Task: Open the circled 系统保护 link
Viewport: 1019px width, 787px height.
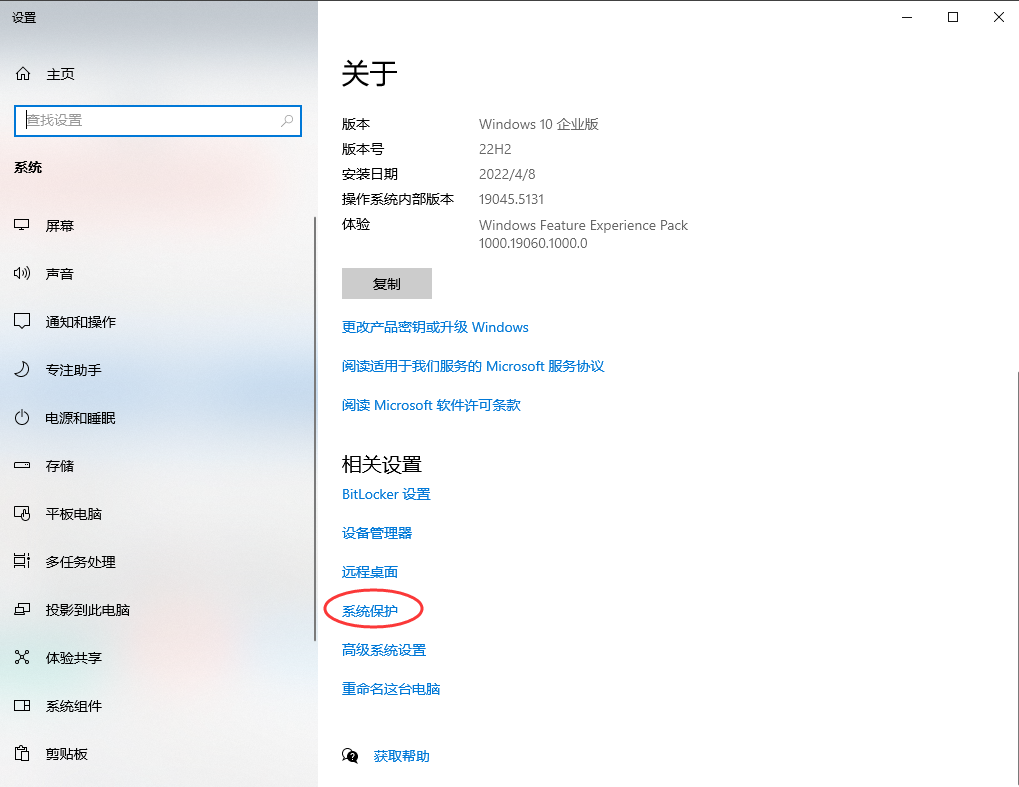Action: (372, 610)
